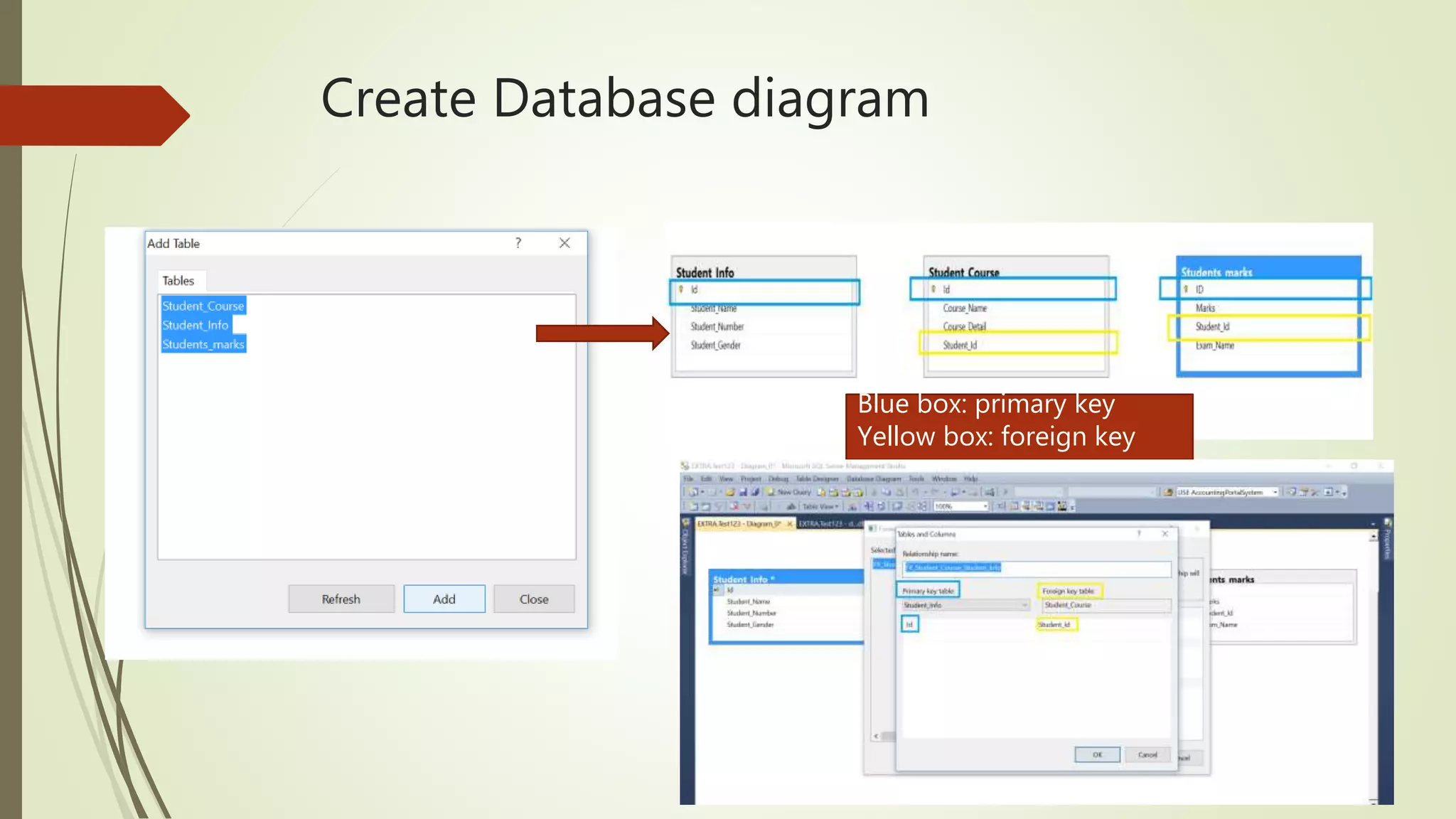This screenshot has width=1456, height=819.
Task: Click Exam_Name in Students marks table
Action: tap(1214, 346)
